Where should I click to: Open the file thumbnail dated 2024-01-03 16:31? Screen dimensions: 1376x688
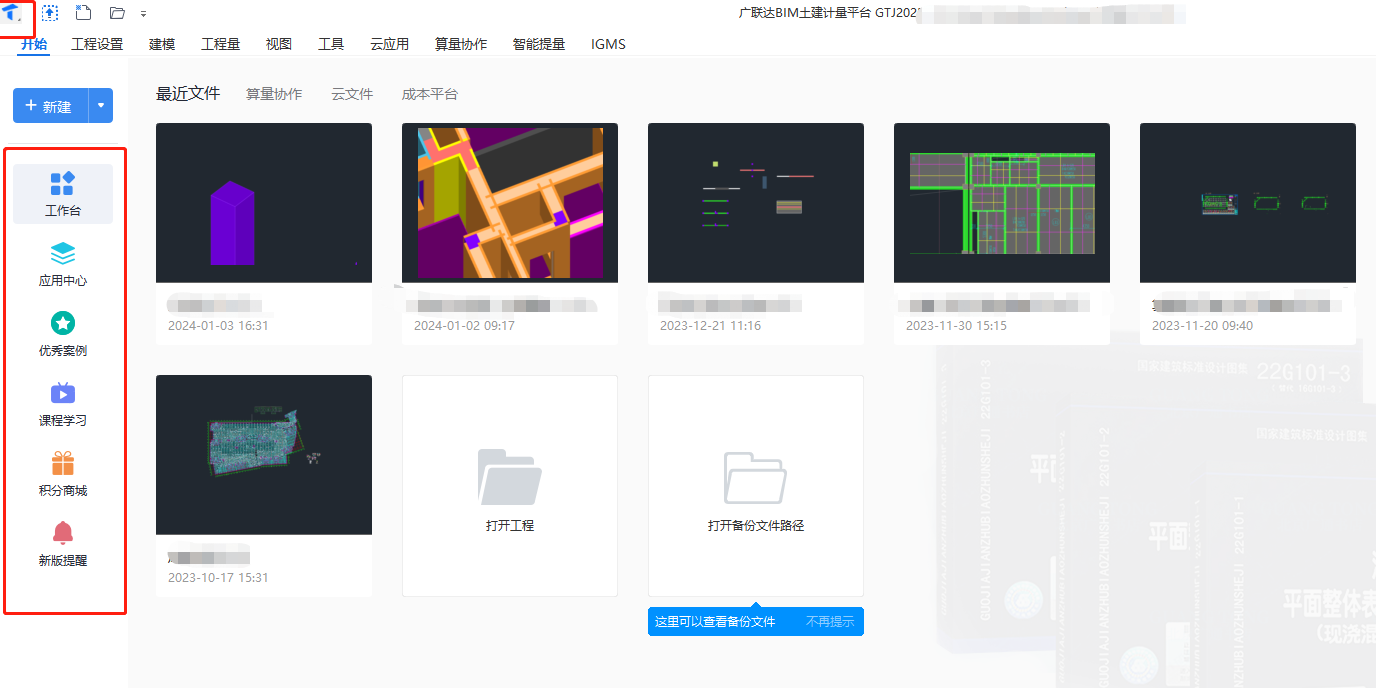point(264,203)
